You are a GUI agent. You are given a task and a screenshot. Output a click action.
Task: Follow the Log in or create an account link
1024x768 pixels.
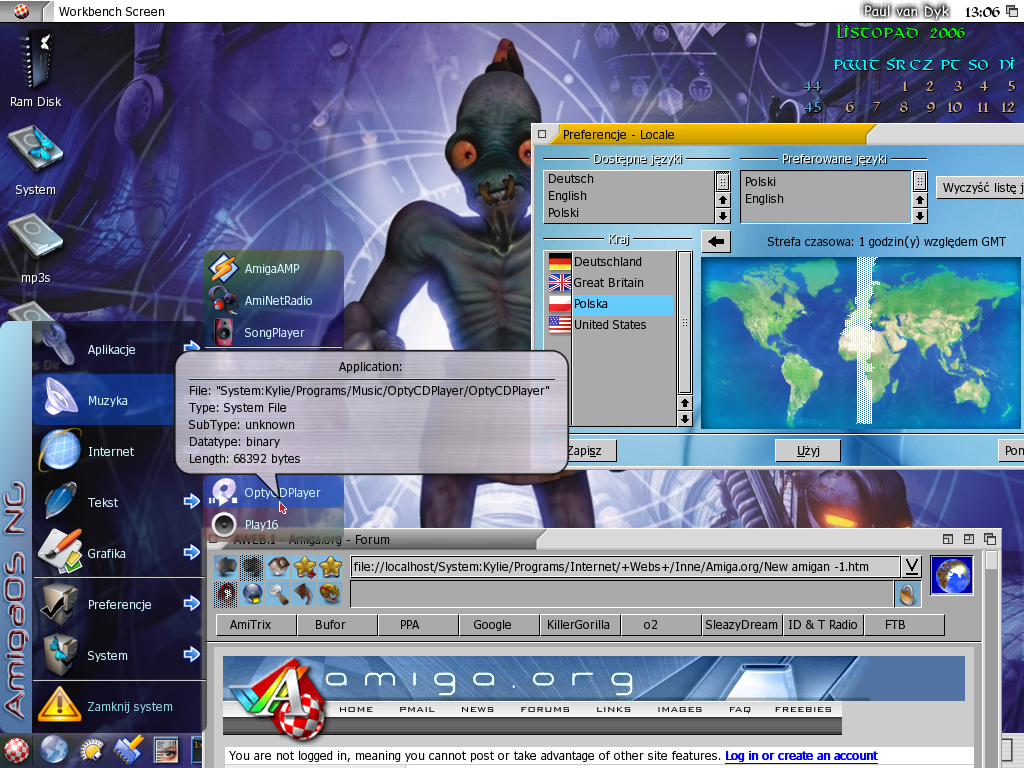[x=801, y=756]
